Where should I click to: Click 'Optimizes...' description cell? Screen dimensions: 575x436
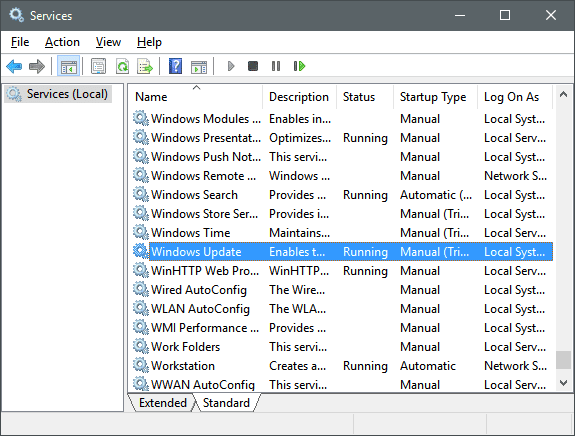pyautogui.click(x=300, y=138)
